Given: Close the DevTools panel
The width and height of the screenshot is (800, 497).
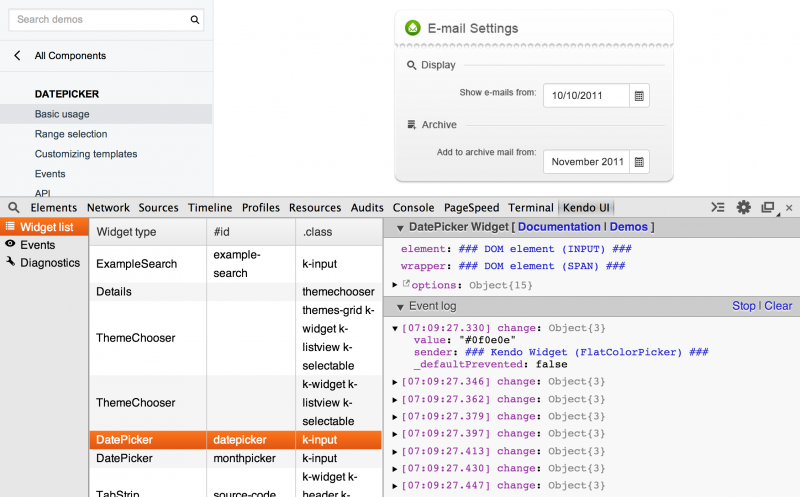Looking at the screenshot, I should pyautogui.click(x=789, y=208).
